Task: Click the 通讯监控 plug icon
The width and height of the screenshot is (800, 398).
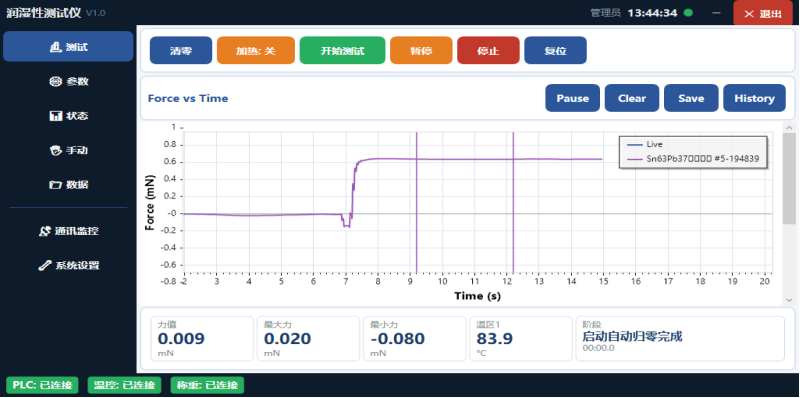Action: tap(44, 231)
